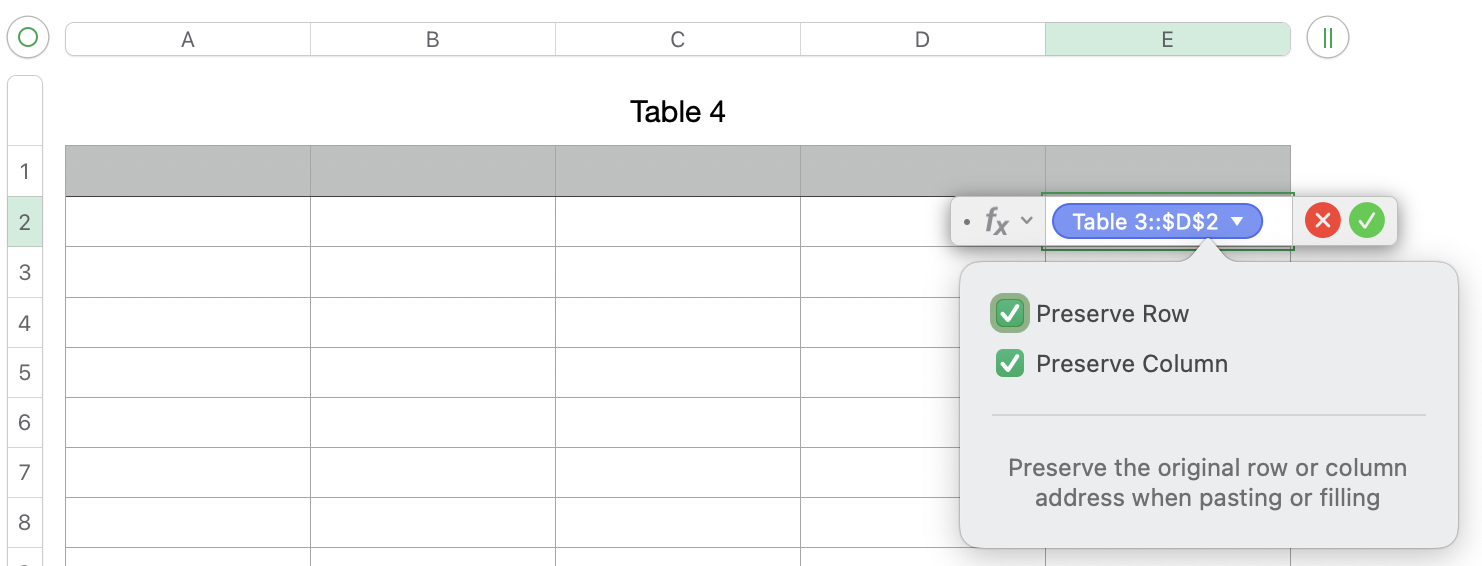The image size is (1482, 566).
Task: Select column D header
Action: pyautogui.click(x=922, y=40)
